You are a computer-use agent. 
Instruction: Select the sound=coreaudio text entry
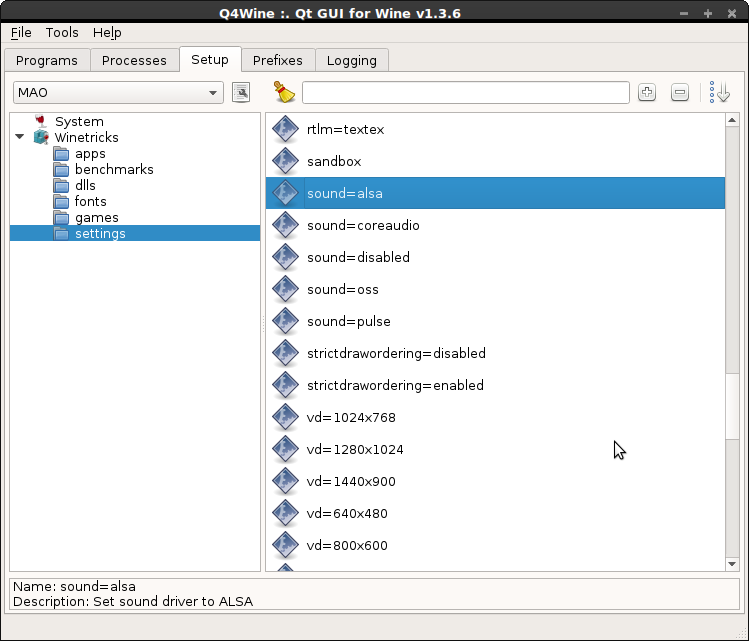tap(363, 225)
